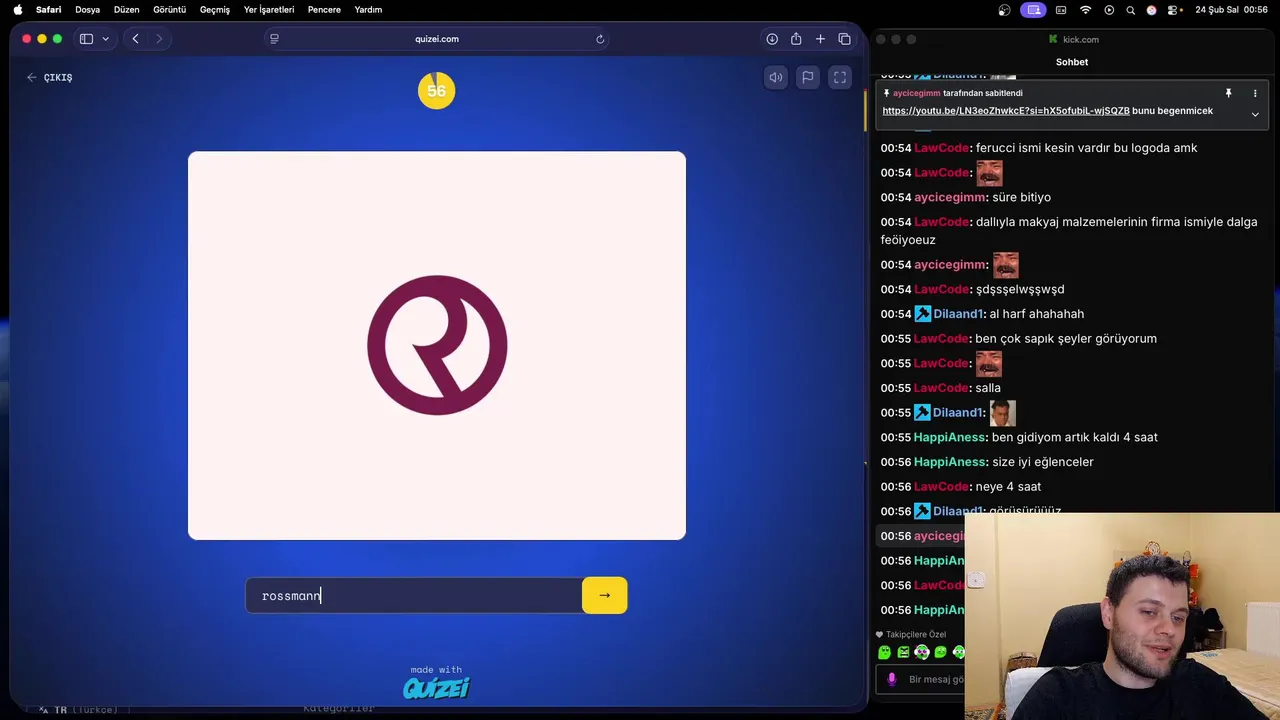
Task: Open the page reader icon in address bar
Action: coord(274,39)
